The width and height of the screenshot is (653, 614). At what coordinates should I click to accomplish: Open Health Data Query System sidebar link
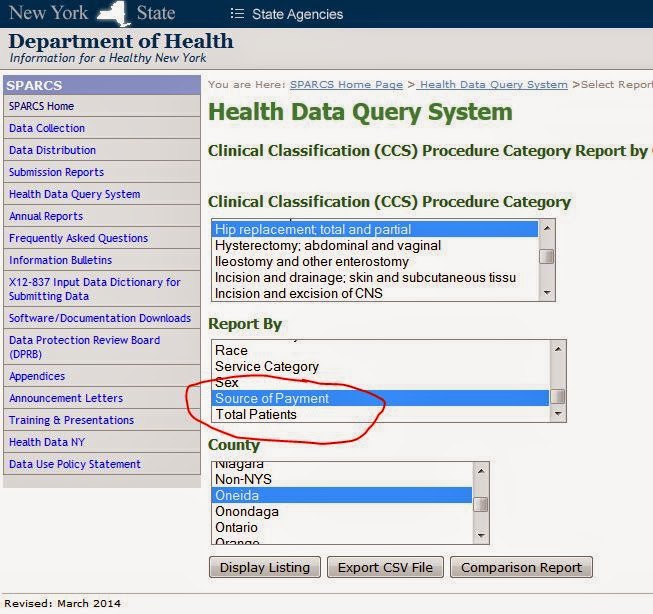tap(75, 195)
